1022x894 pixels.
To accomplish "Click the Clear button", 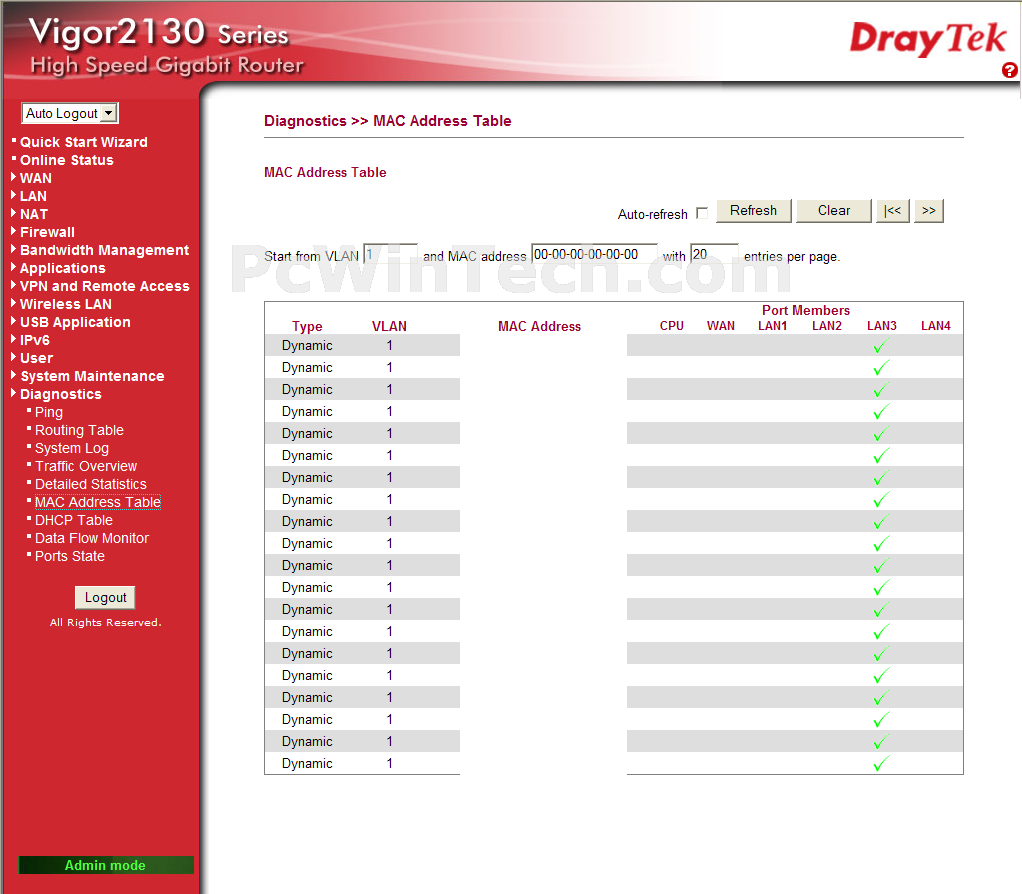I will pos(834,211).
